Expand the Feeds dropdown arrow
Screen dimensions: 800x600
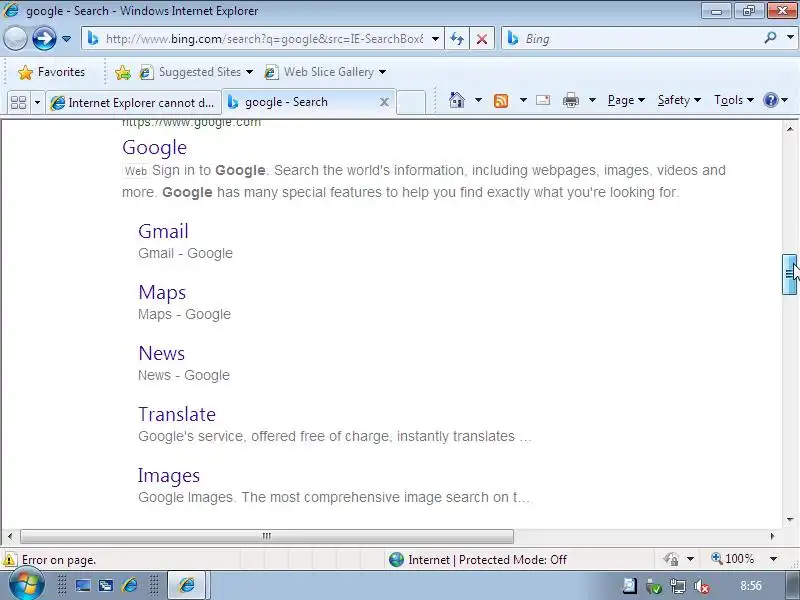click(x=523, y=100)
